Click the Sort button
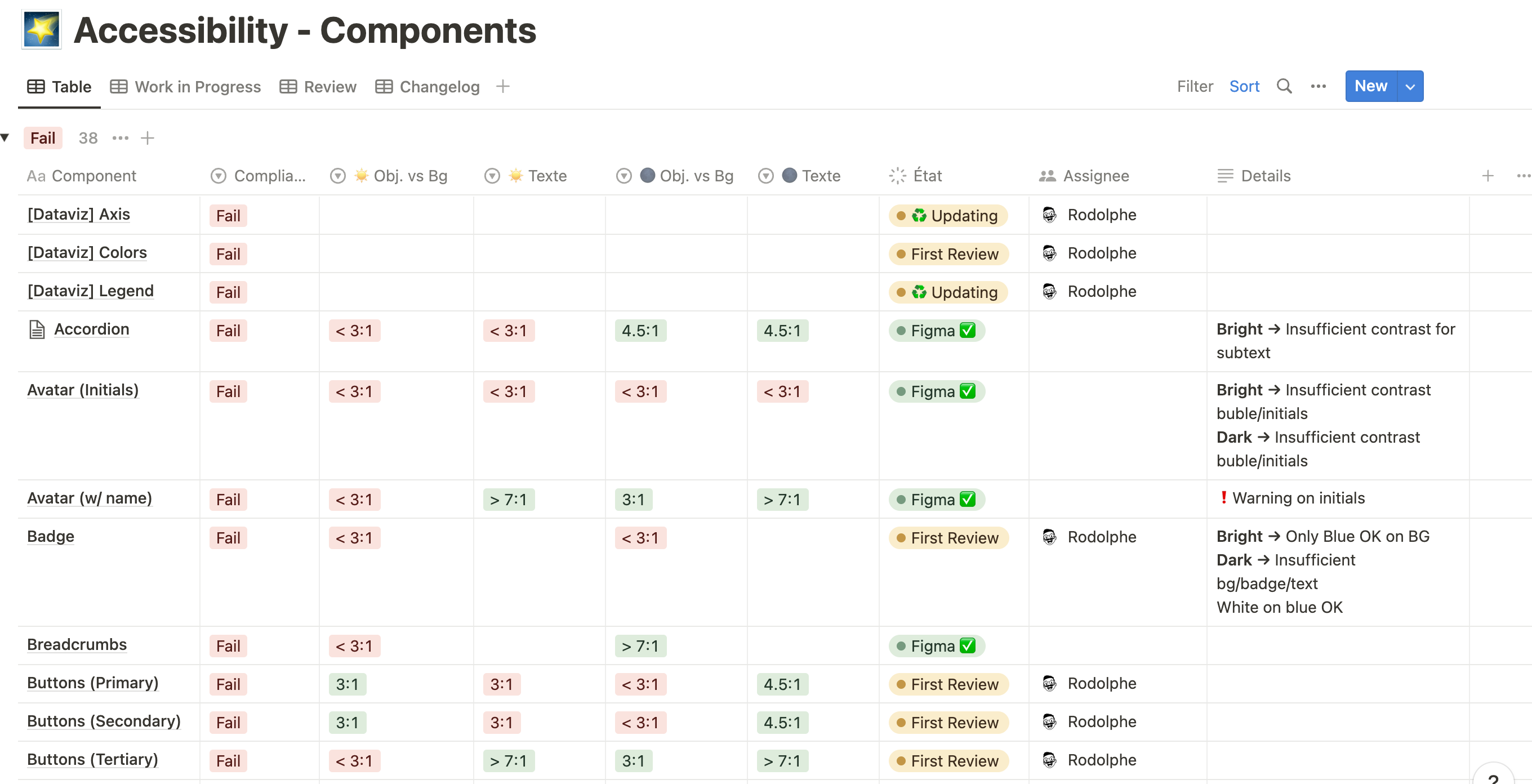The height and width of the screenshot is (784, 1532). 1244,86
